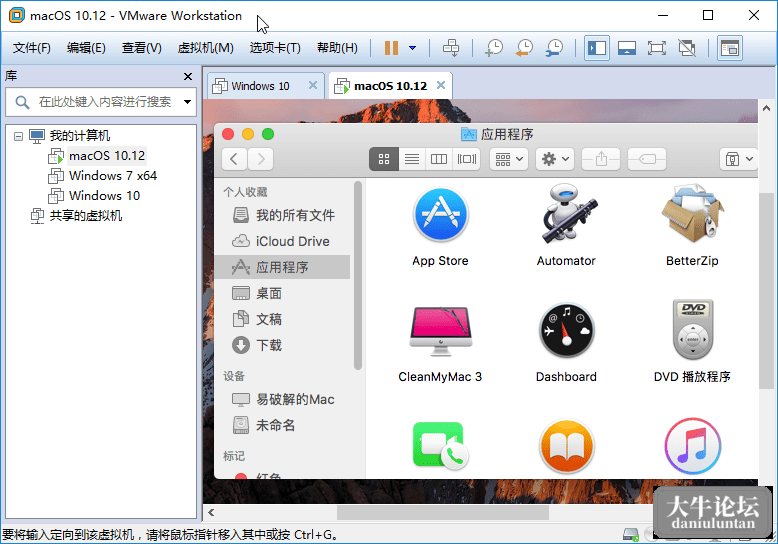
Task: Click the VM horizontal scrollbar thumb
Action: 443,513
